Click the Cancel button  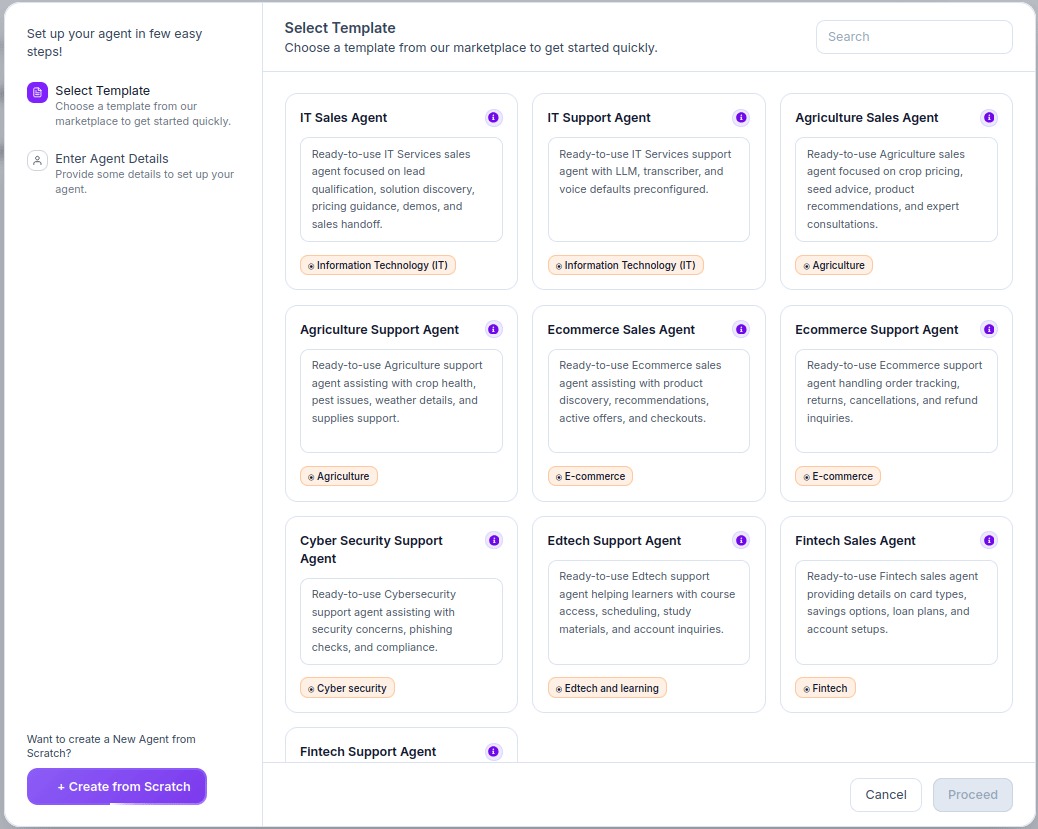coord(886,795)
